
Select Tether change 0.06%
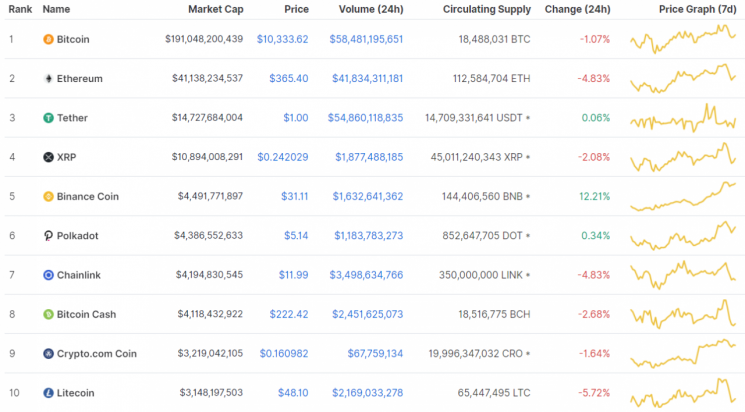(x=596, y=118)
